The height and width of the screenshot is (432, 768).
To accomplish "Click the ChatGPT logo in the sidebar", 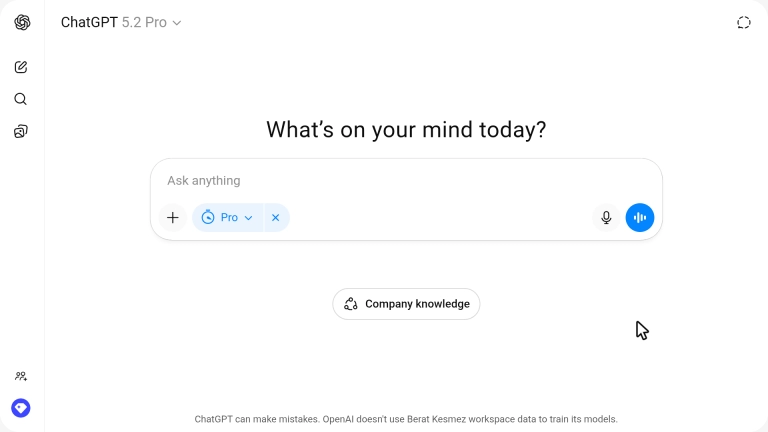I will coord(22,22).
